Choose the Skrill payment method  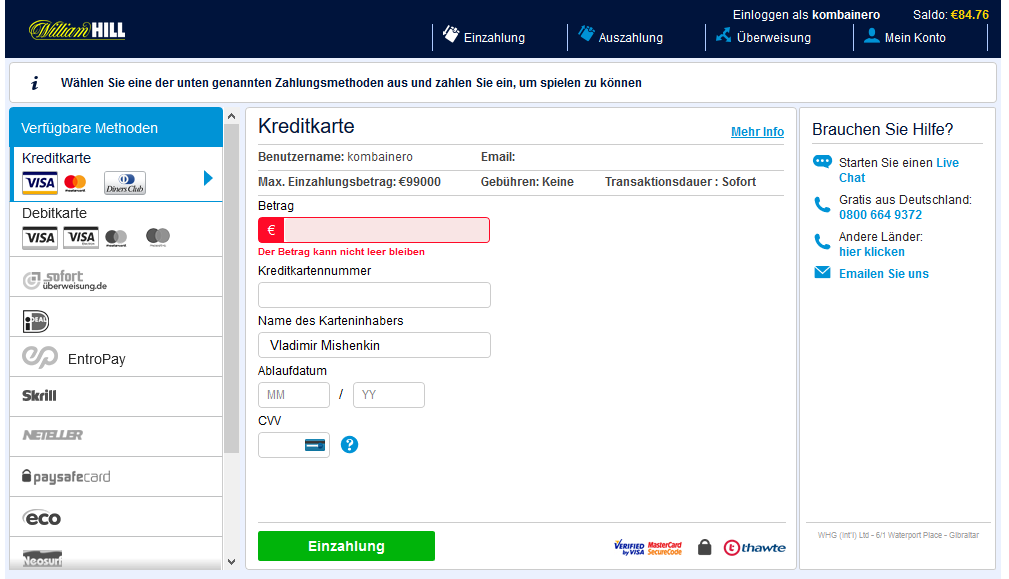pyautogui.click(x=116, y=397)
